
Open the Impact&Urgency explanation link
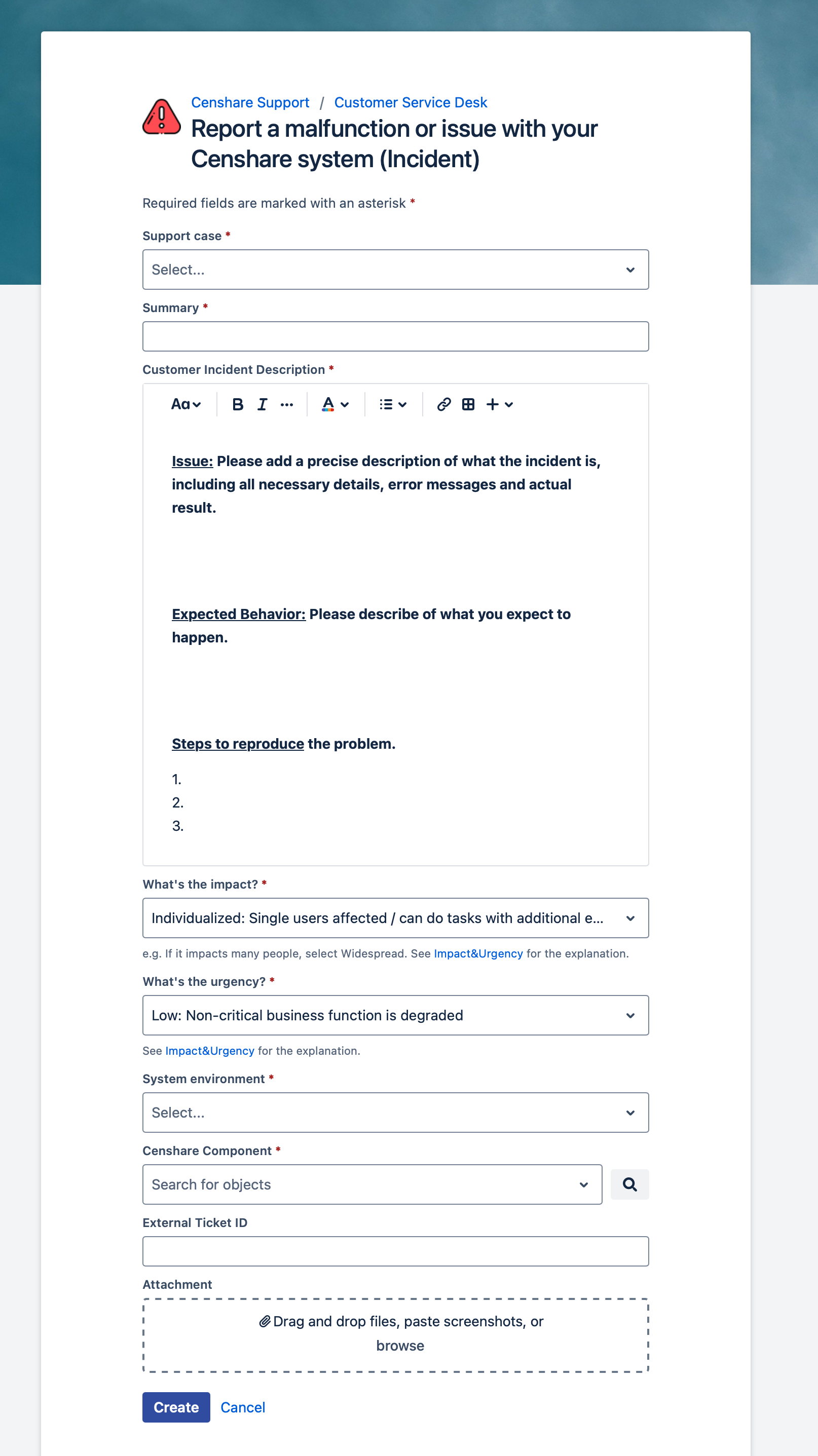(478, 953)
